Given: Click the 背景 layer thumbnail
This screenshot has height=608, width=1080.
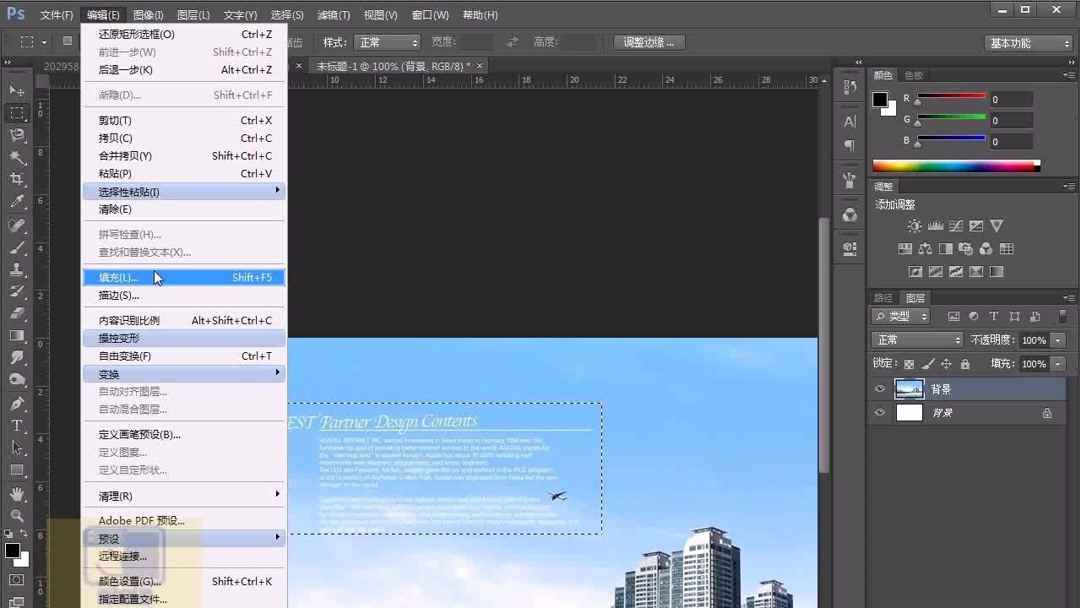Looking at the screenshot, I should [x=910, y=388].
